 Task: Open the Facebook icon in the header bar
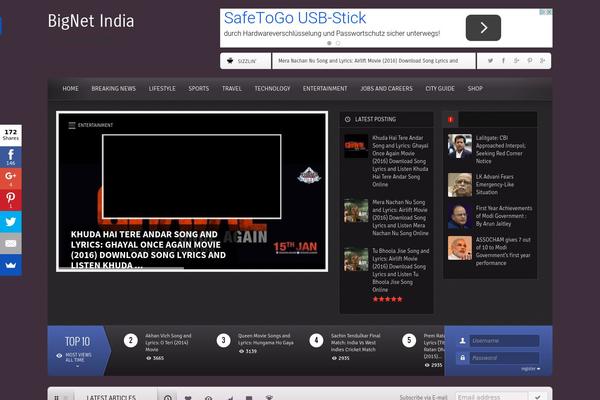[503, 60]
